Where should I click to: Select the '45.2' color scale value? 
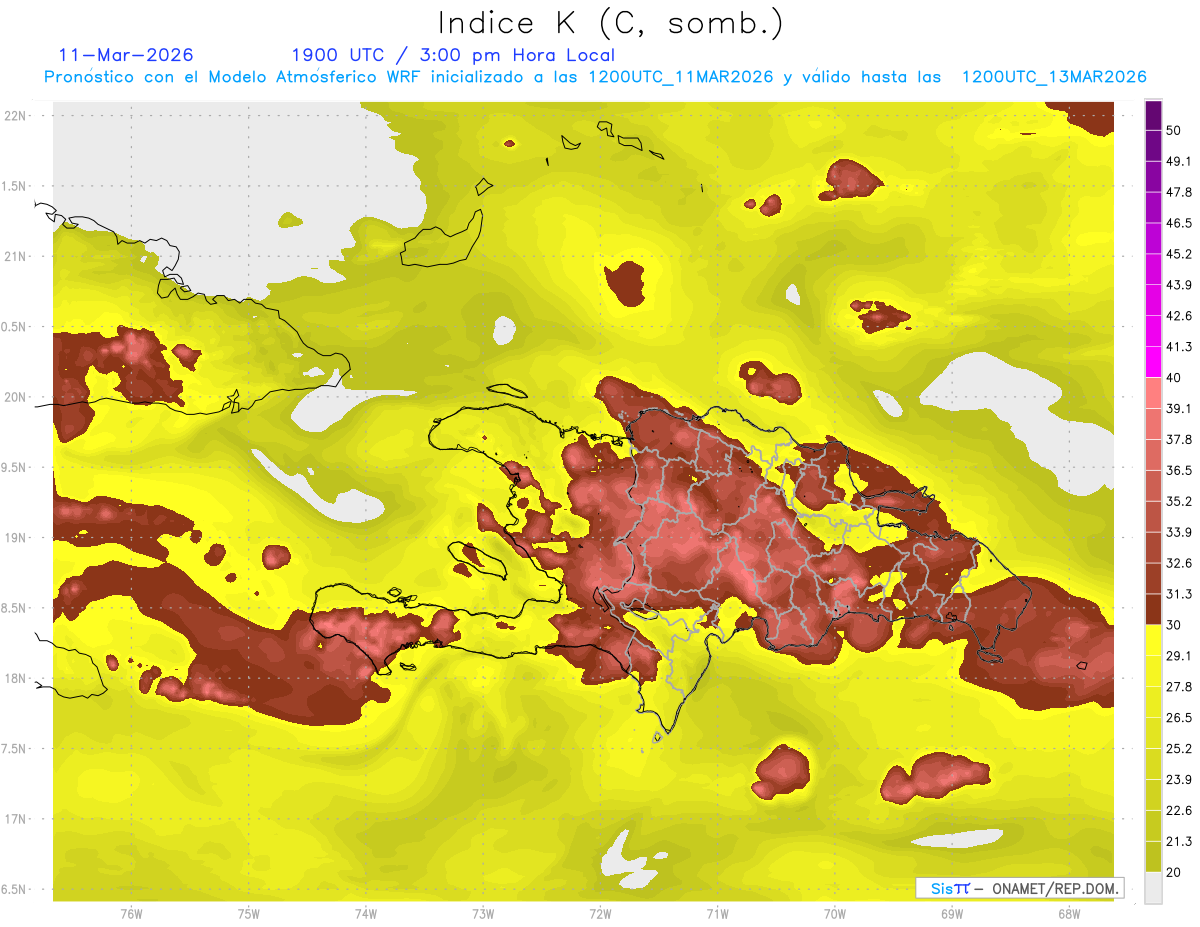click(x=1178, y=254)
